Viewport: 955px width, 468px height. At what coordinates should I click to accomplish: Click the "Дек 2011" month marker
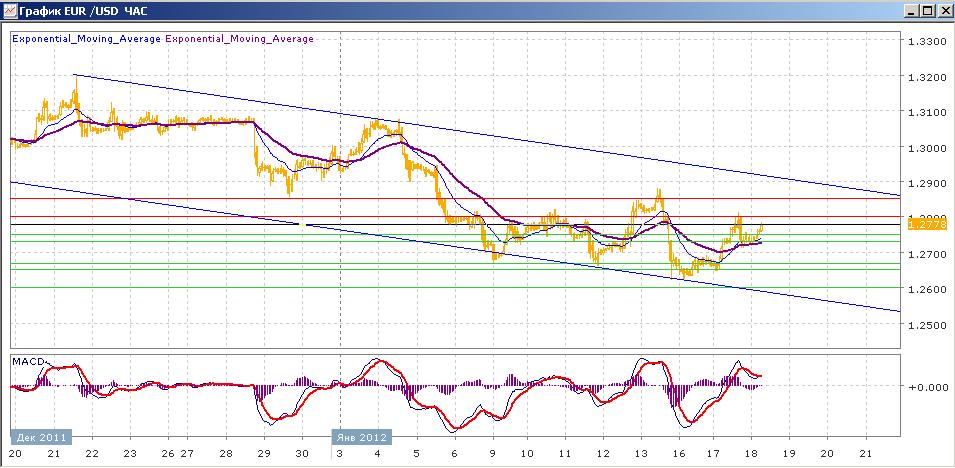click(41, 437)
